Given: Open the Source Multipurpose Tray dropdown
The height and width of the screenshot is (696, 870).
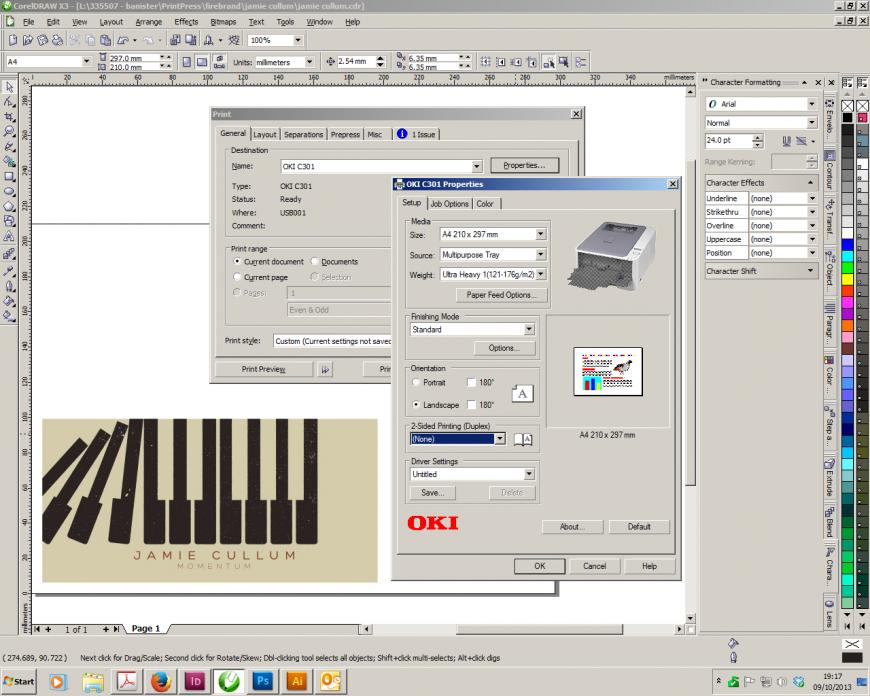Looking at the screenshot, I should click(540, 254).
